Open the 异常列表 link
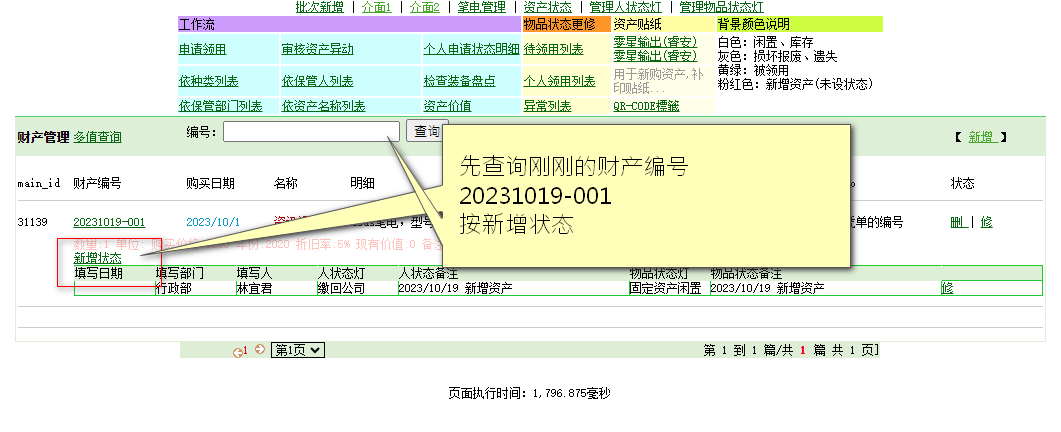 click(x=547, y=106)
